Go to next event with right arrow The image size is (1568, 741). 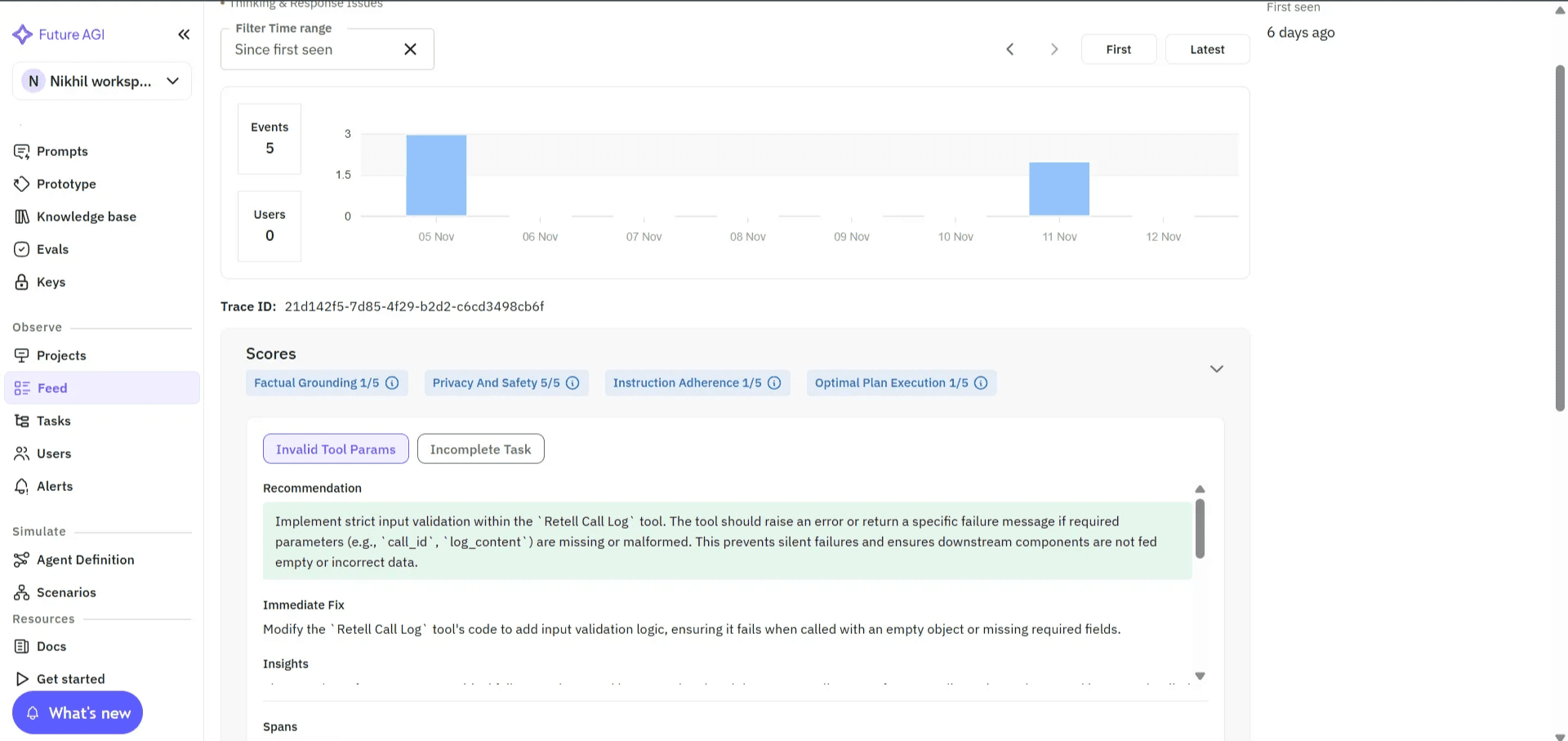tap(1054, 49)
